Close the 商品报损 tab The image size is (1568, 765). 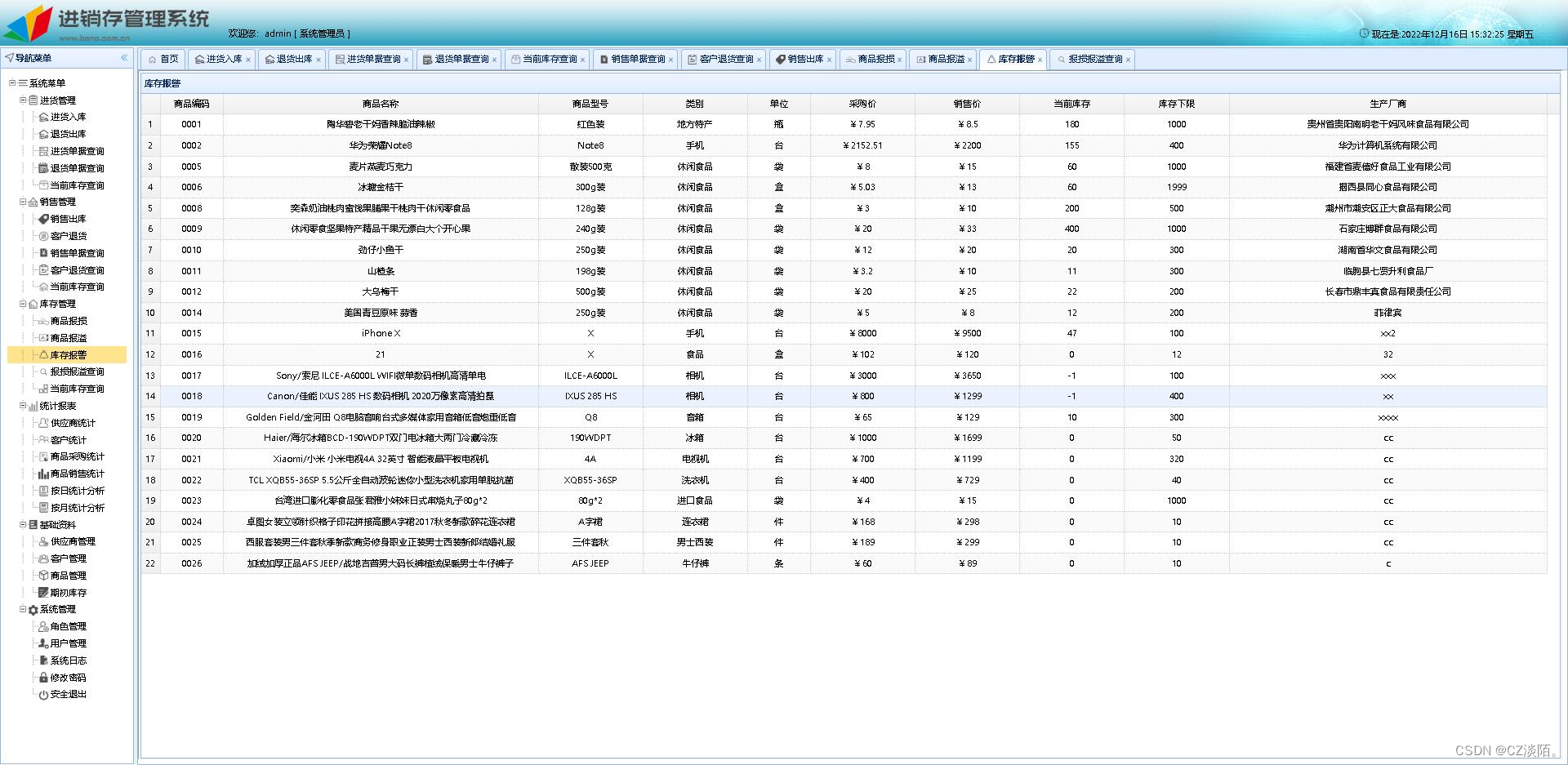point(900,60)
